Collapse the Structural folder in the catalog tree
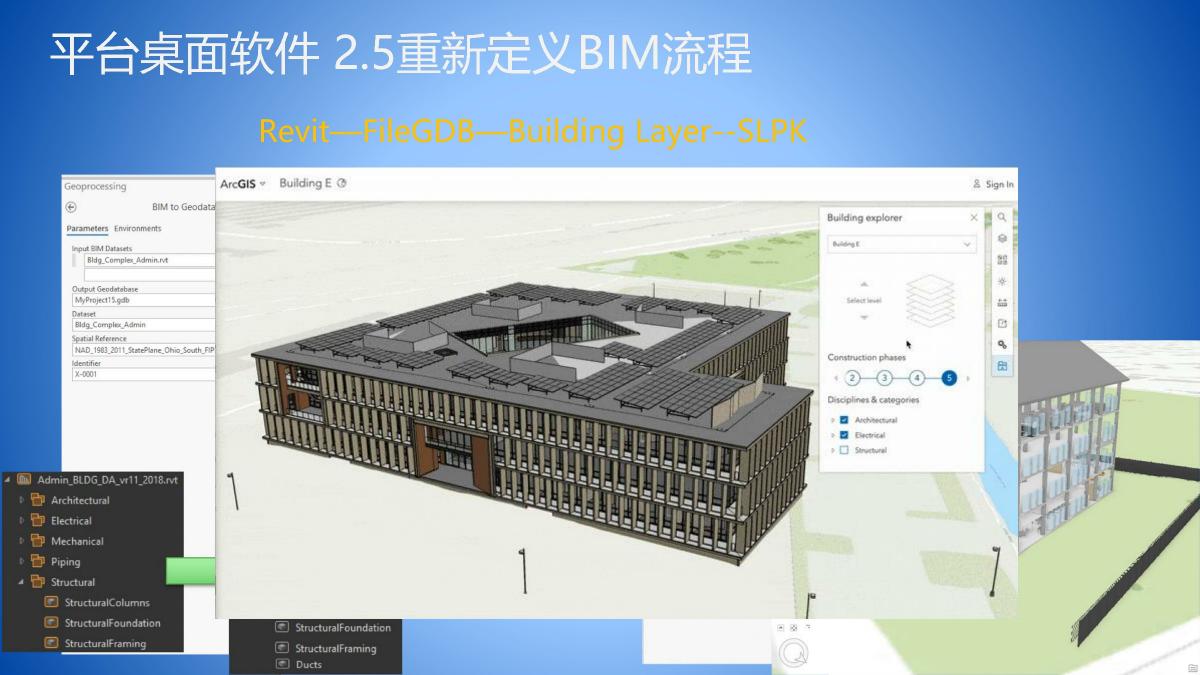This screenshot has height=675, width=1200. (21, 582)
